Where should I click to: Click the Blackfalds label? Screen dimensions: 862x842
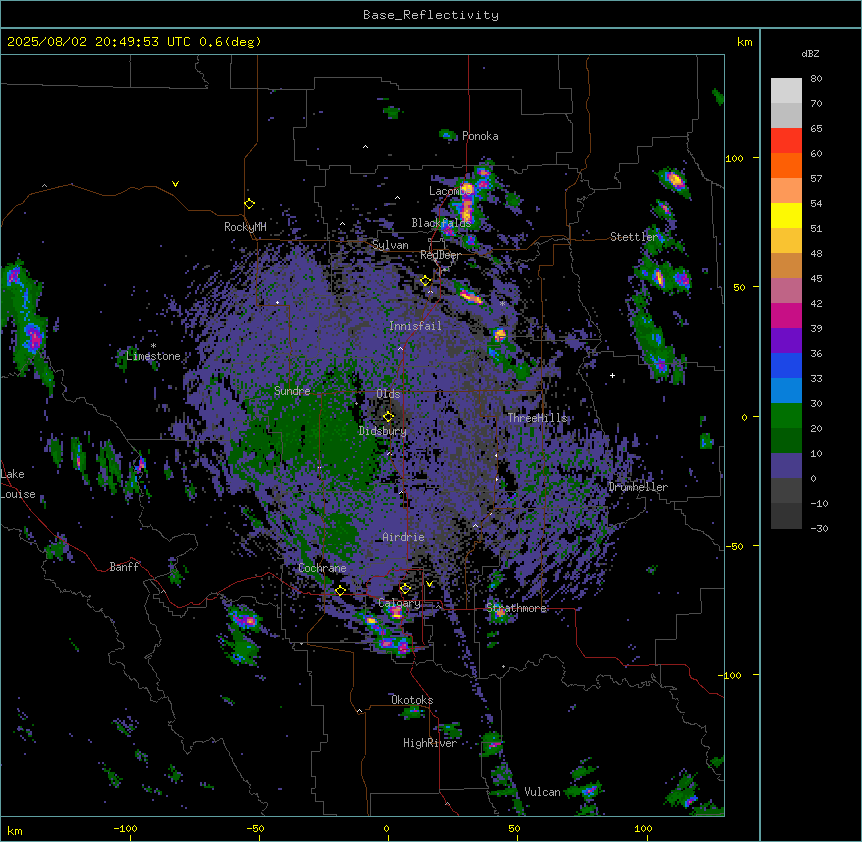[x=441, y=223]
